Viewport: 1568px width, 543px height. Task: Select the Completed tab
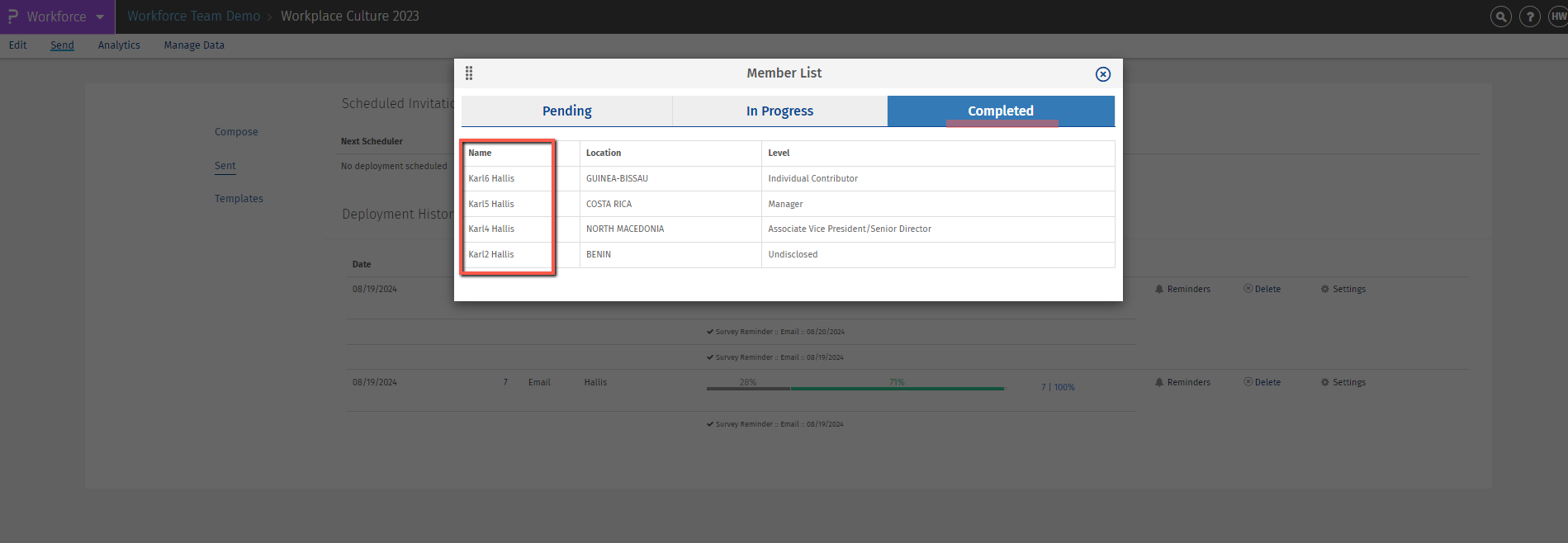click(x=1001, y=111)
